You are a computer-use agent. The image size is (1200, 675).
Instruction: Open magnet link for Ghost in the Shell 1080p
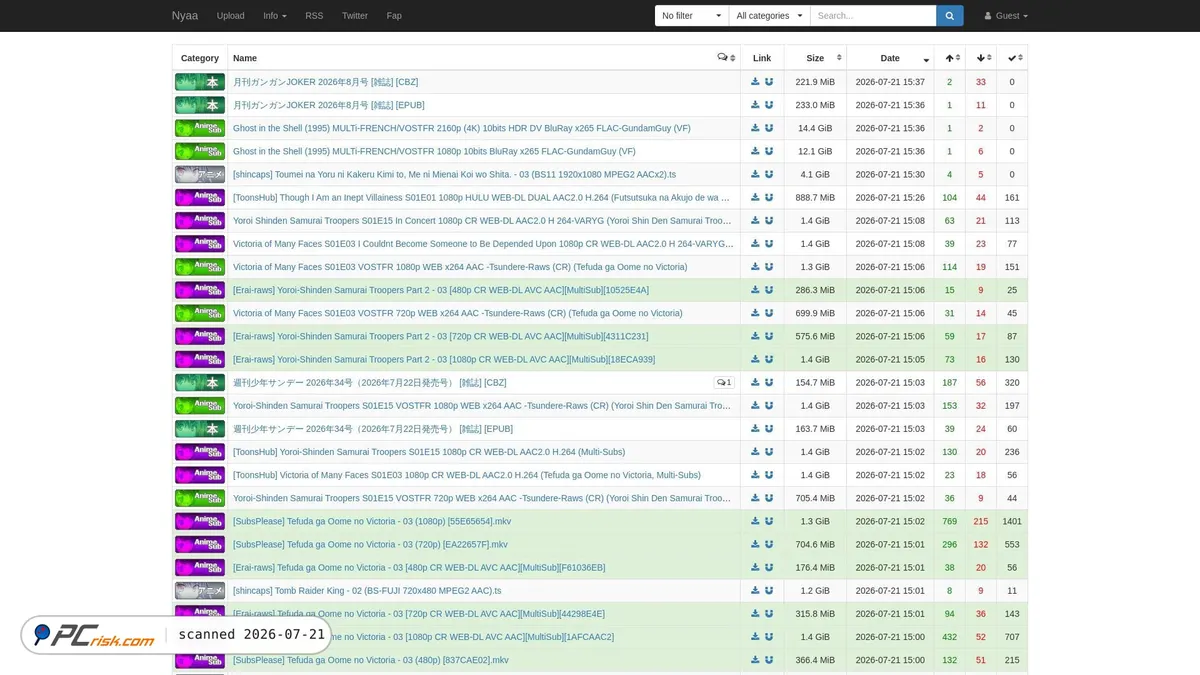(x=769, y=151)
